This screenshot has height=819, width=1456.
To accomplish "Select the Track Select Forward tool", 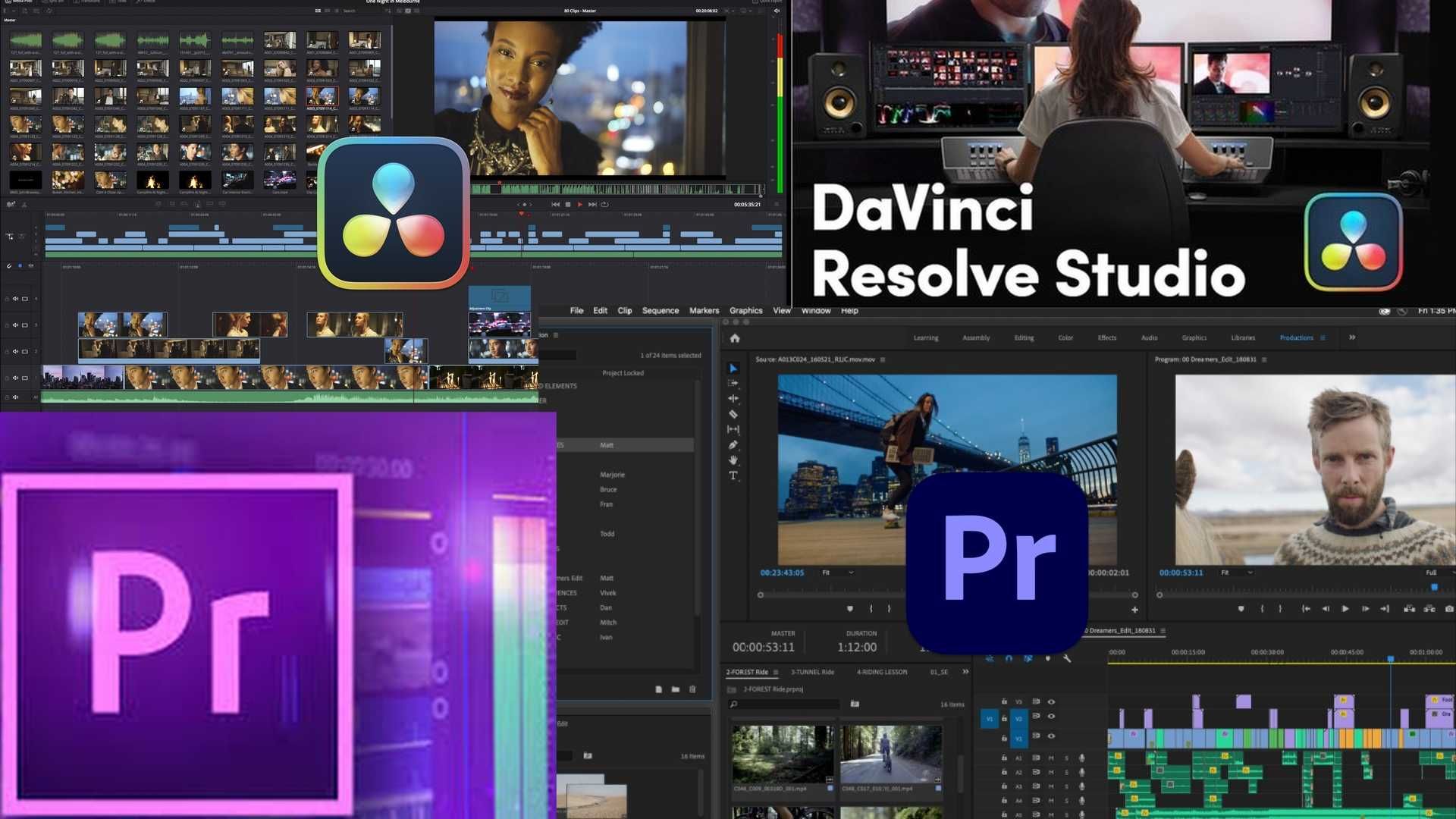I will click(x=733, y=384).
